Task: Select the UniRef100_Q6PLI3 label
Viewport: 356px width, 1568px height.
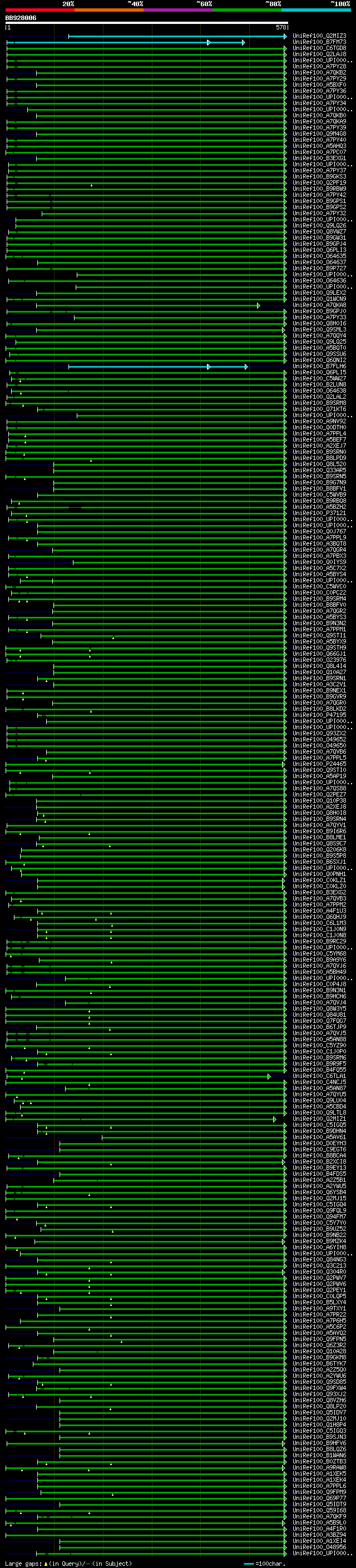Action: (319, 250)
